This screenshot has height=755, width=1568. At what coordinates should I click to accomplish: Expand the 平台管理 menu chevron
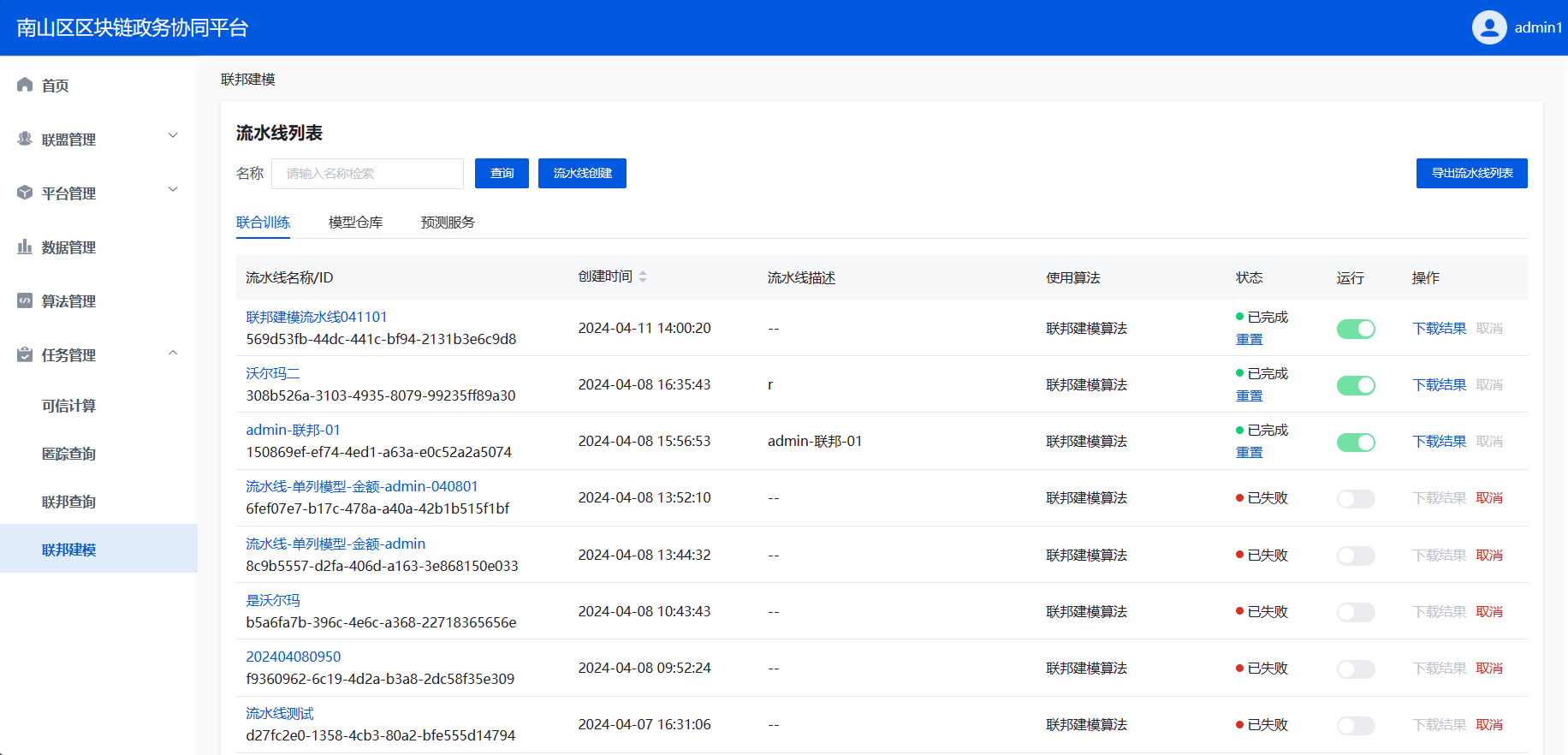173,189
